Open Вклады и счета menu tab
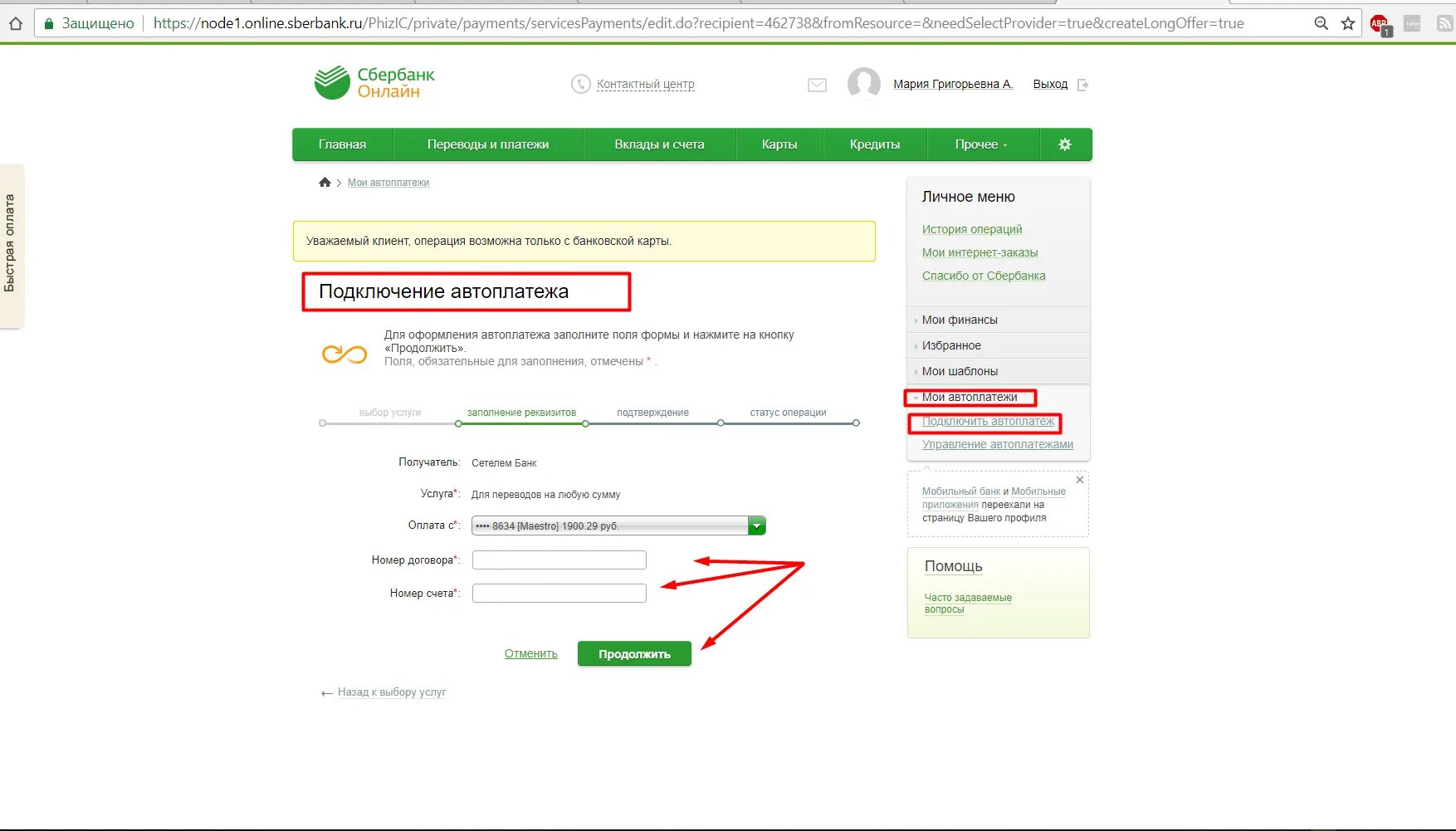The height and width of the screenshot is (831, 1456). pyautogui.click(x=659, y=144)
